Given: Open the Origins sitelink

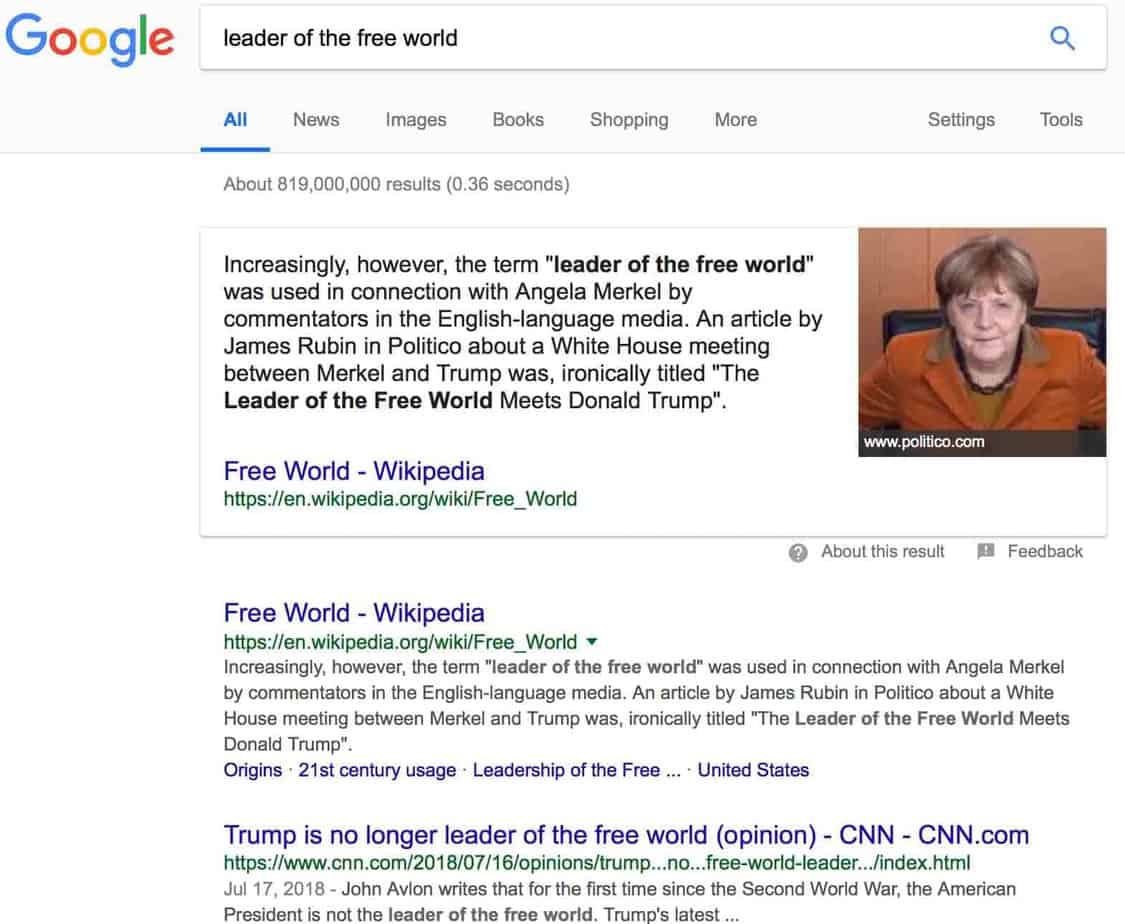Looking at the screenshot, I should 253,770.
